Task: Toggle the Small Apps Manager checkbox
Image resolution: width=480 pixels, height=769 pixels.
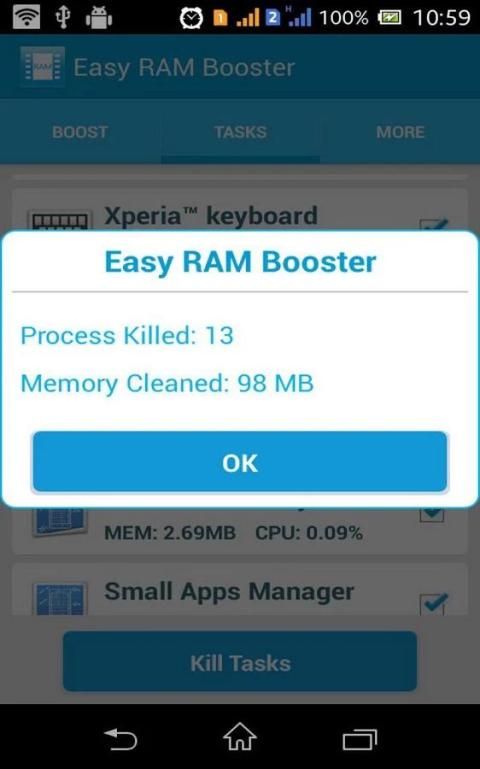Action: [x=433, y=604]
